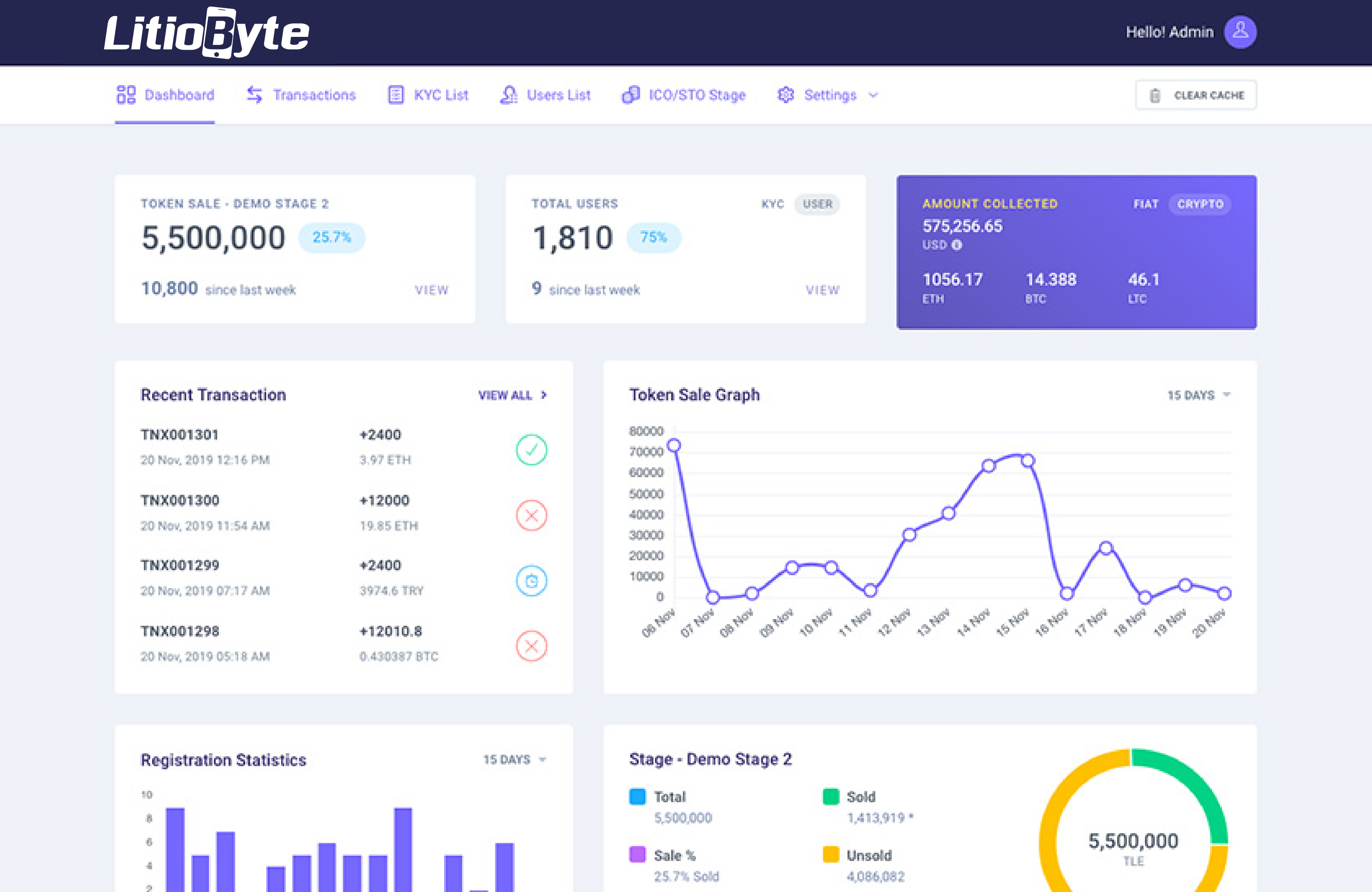
Task: Click the admin user avatar icon
Action: [x=1240, y=32]
